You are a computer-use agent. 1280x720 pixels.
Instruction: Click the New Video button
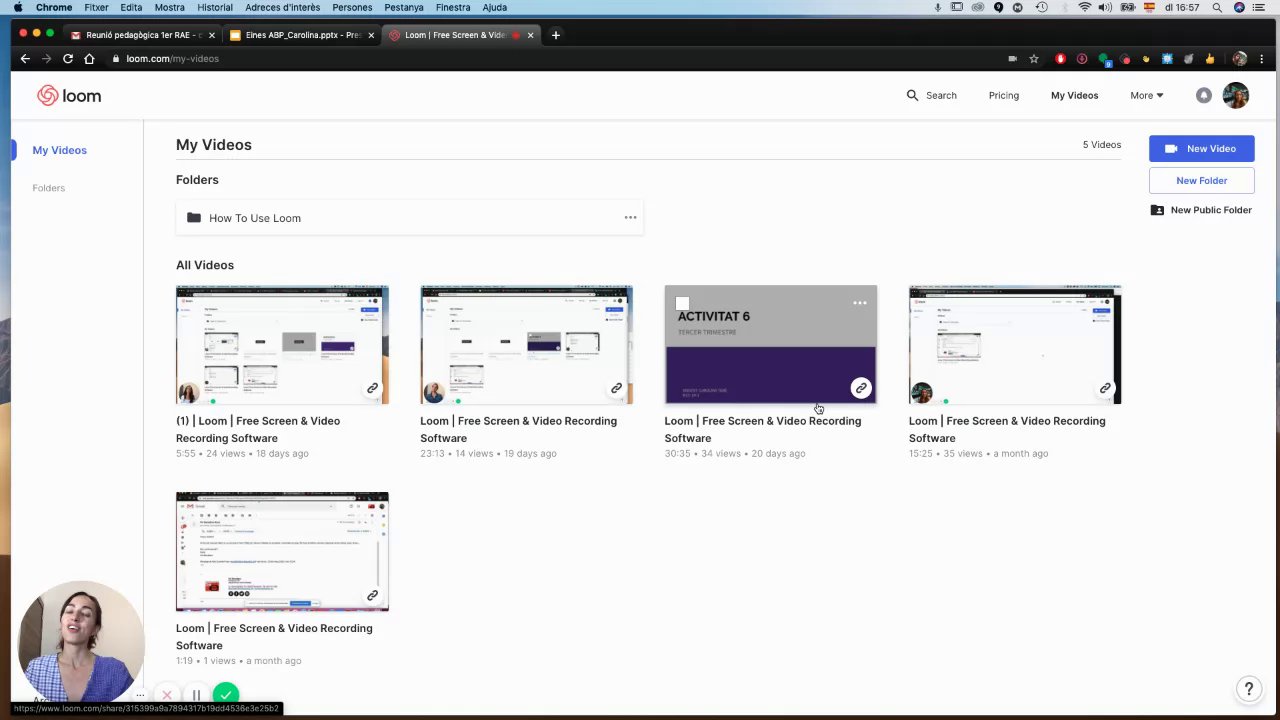pyautogui.click(x=1201, y=148)
